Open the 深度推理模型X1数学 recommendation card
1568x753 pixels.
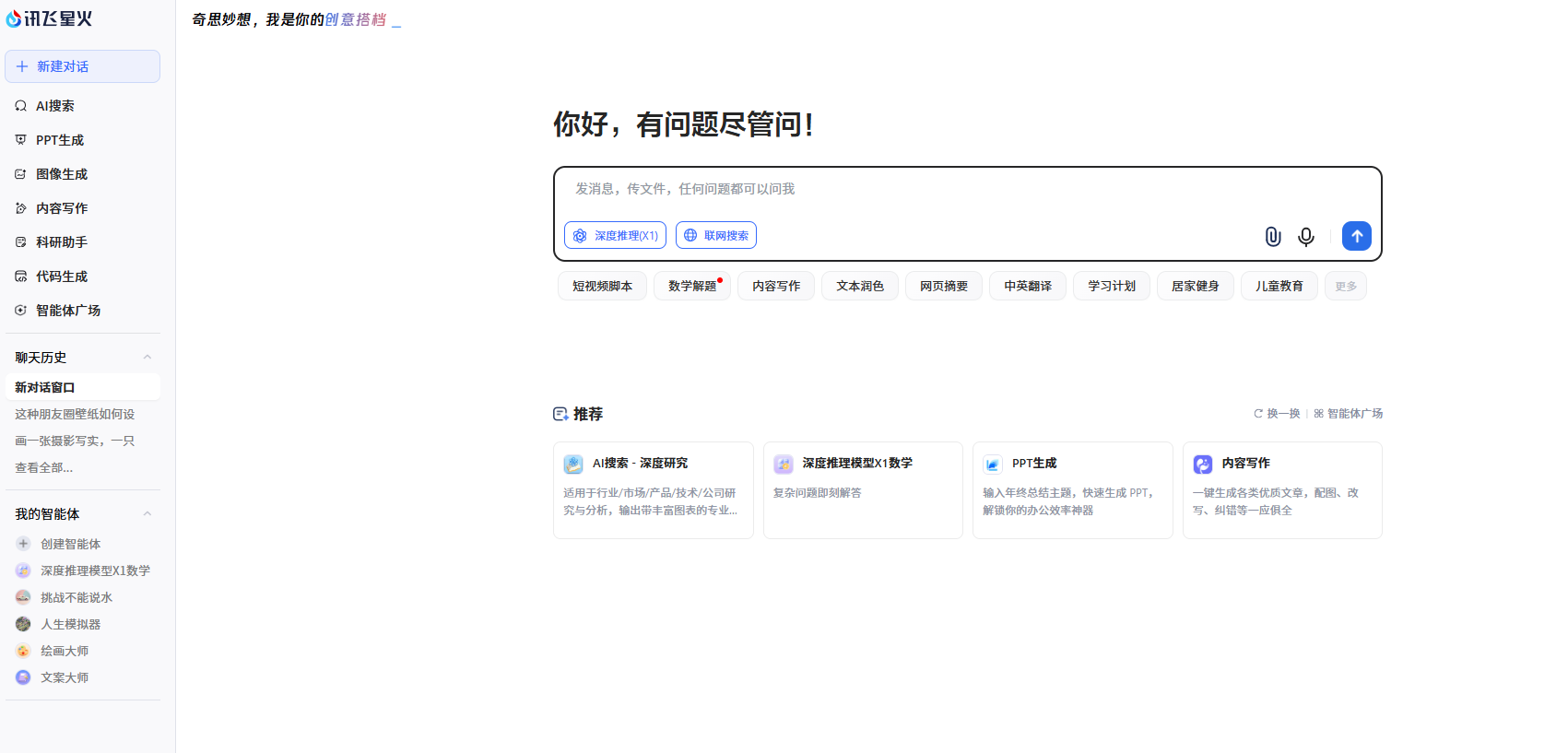(863, 490)
